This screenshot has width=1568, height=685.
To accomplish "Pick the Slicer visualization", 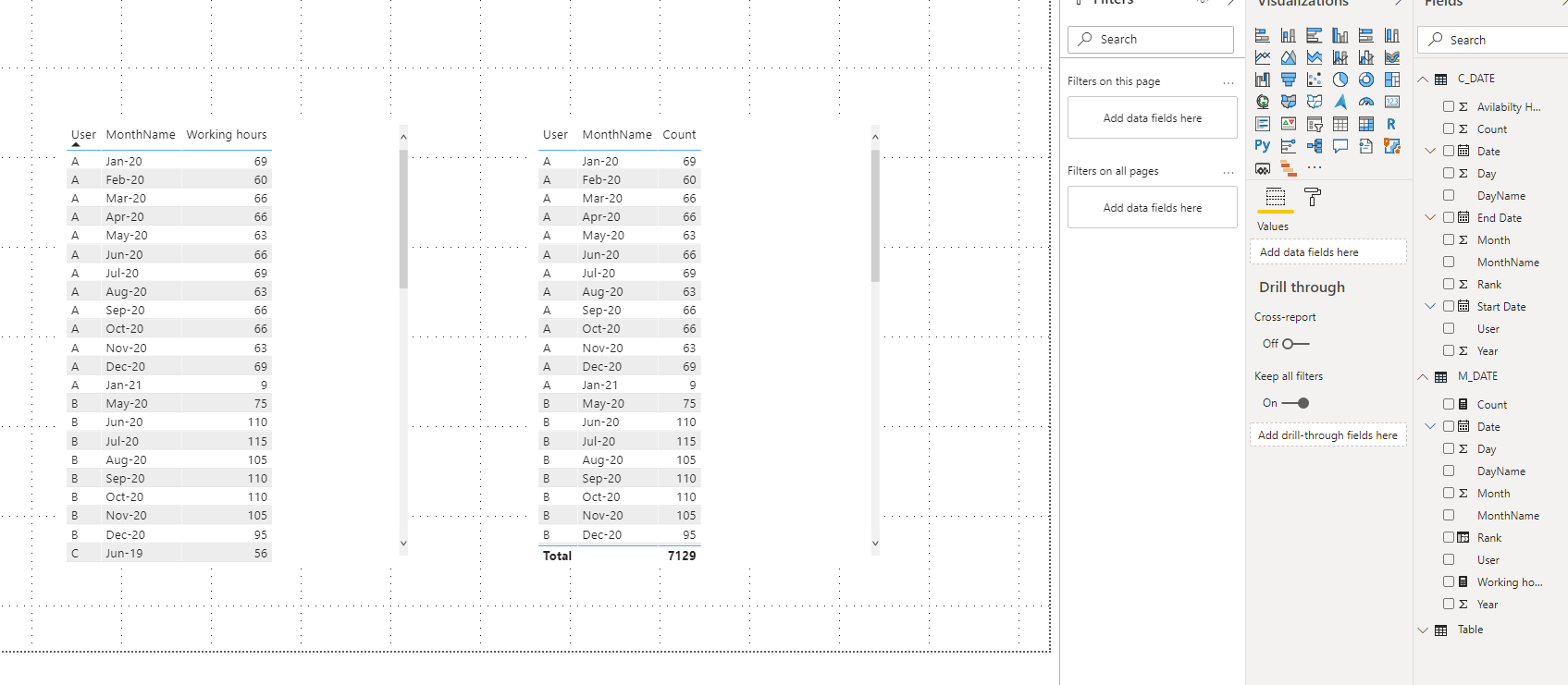I will click(1315, 124).
